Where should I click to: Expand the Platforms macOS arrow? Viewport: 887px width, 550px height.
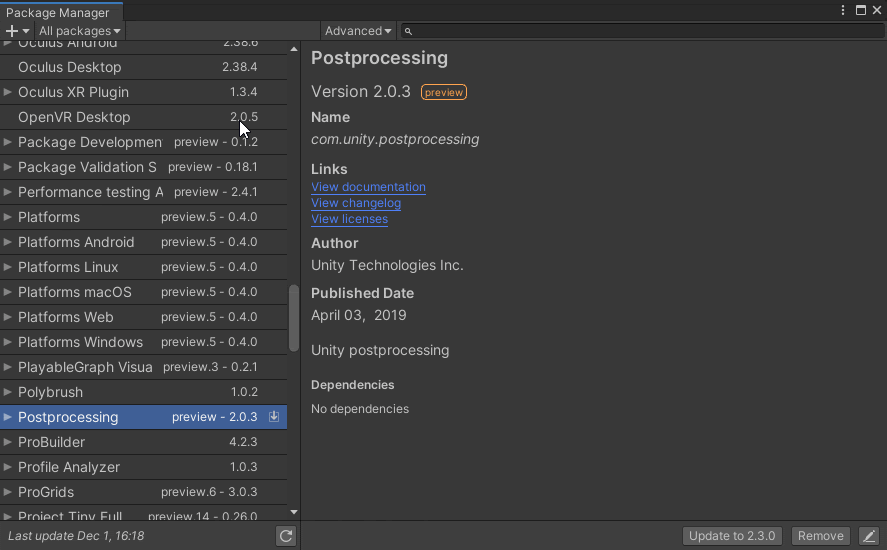[7, 292]
